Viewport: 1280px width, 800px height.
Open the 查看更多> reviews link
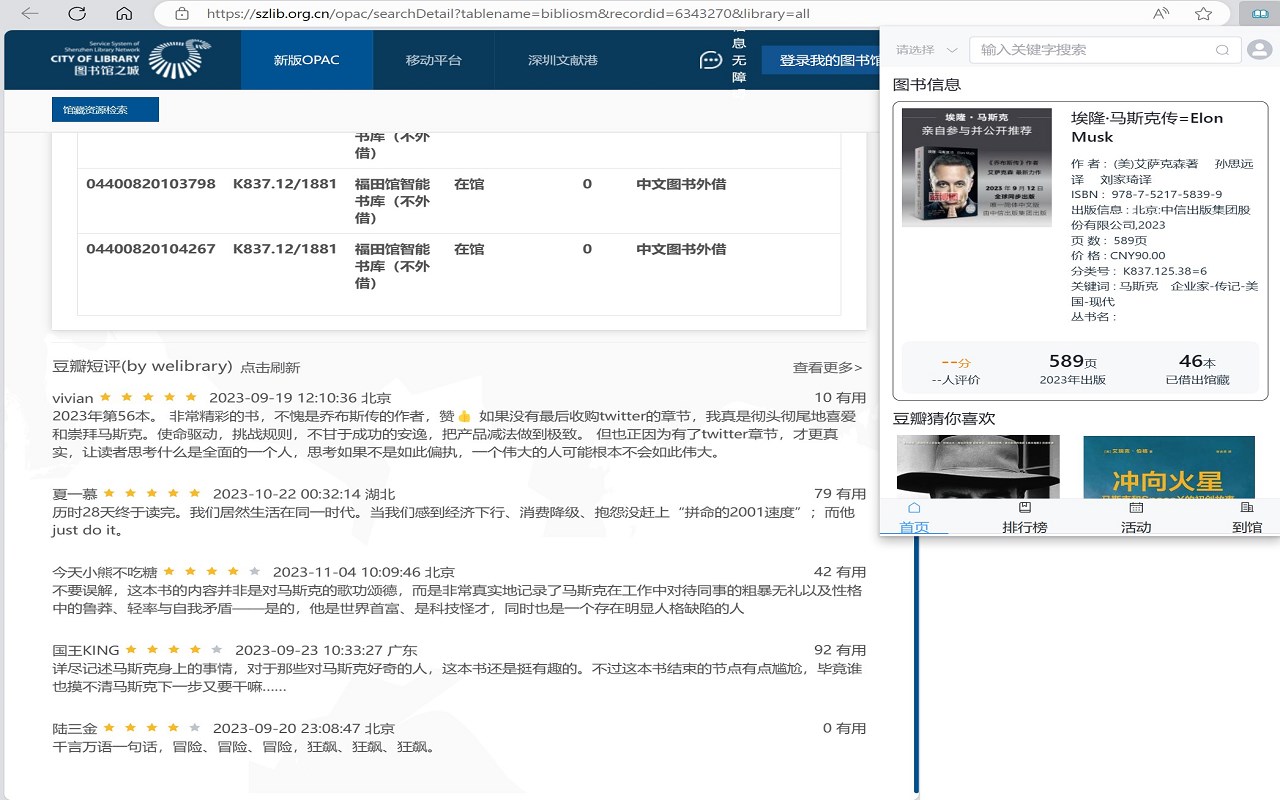(828, 368)
